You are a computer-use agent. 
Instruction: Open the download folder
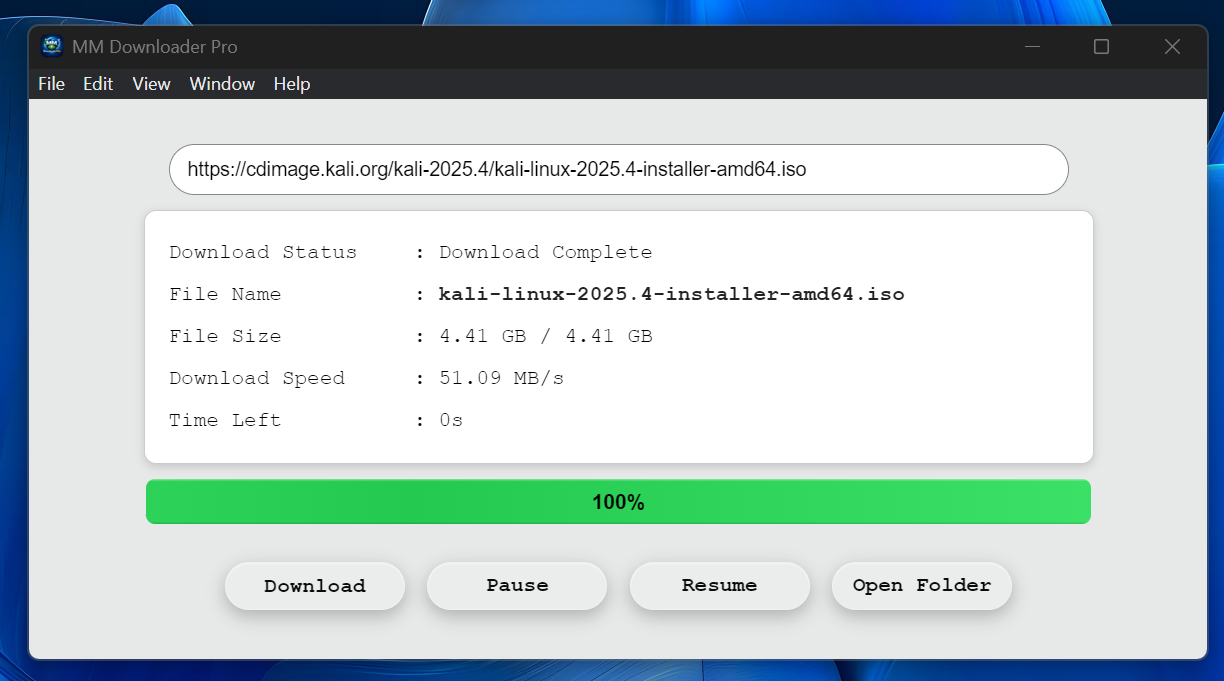click(x=921, y=586)
